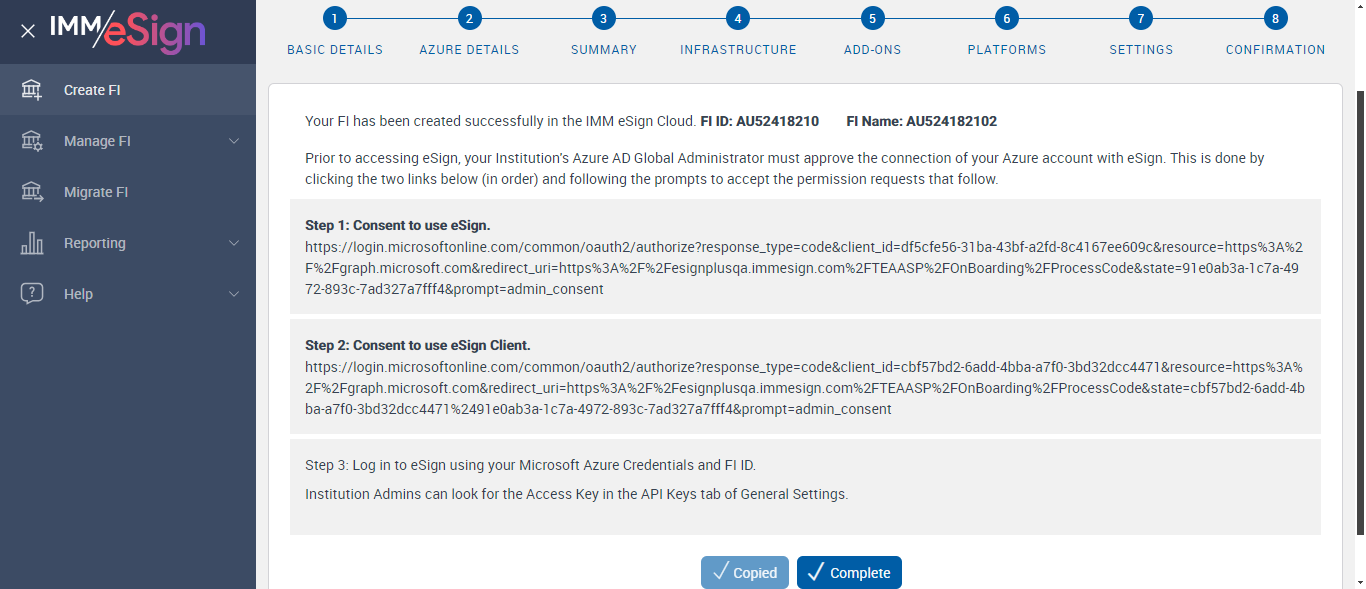Click the Help question bubble icon
The image size is (1366, 589).
(32, 294)
